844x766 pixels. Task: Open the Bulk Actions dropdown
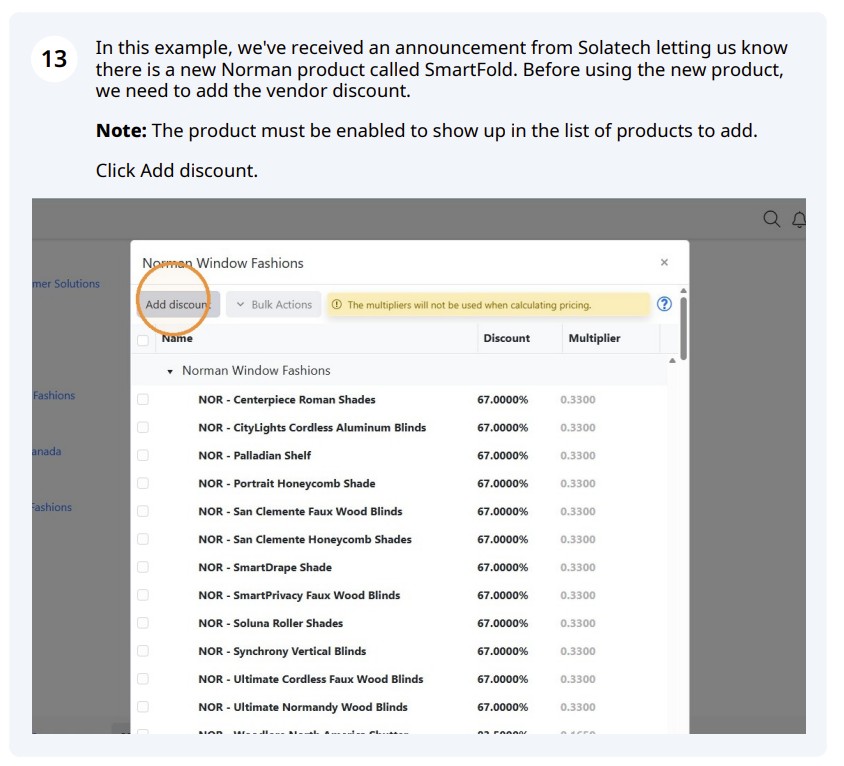pyautogui.click(x=274, y=304)
